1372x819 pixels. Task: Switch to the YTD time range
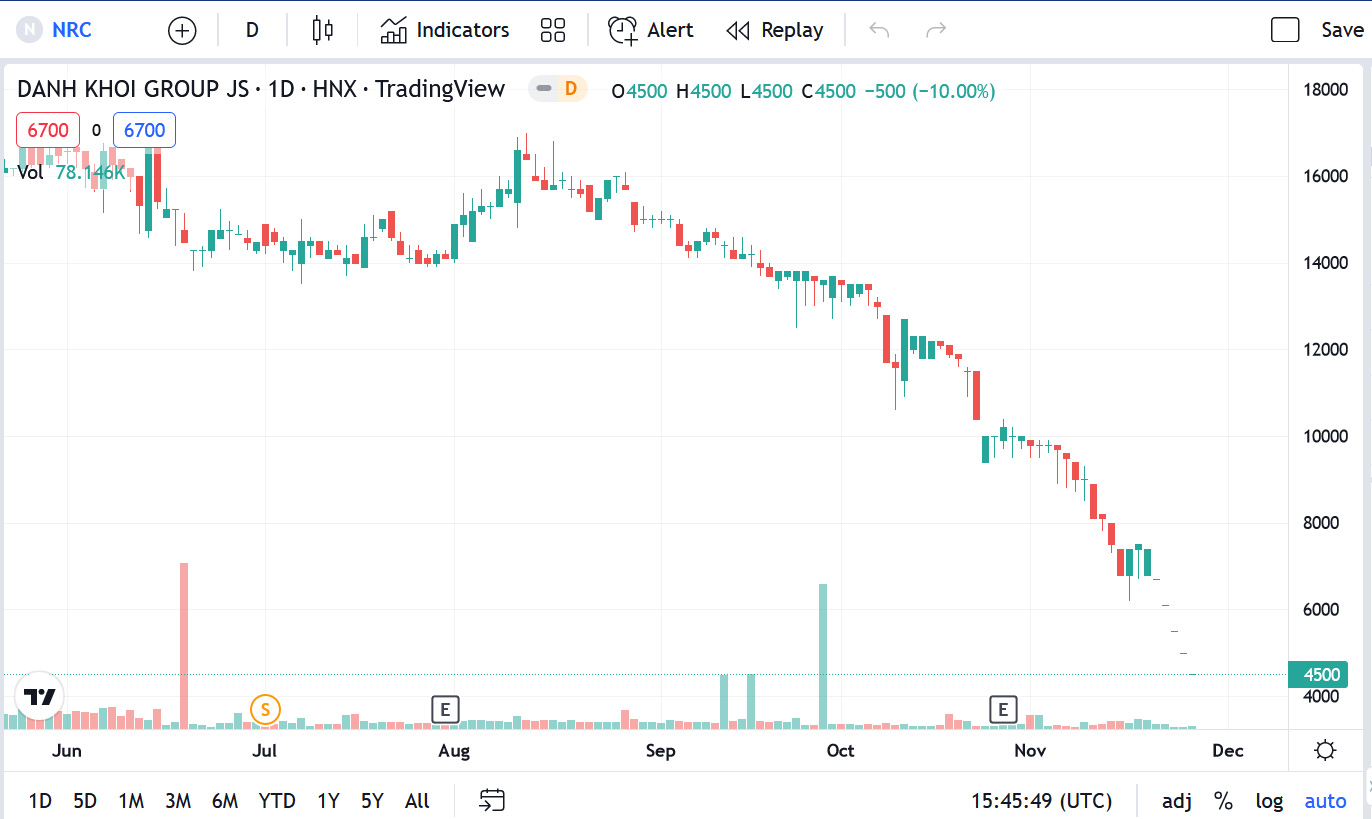coord(277,801)
